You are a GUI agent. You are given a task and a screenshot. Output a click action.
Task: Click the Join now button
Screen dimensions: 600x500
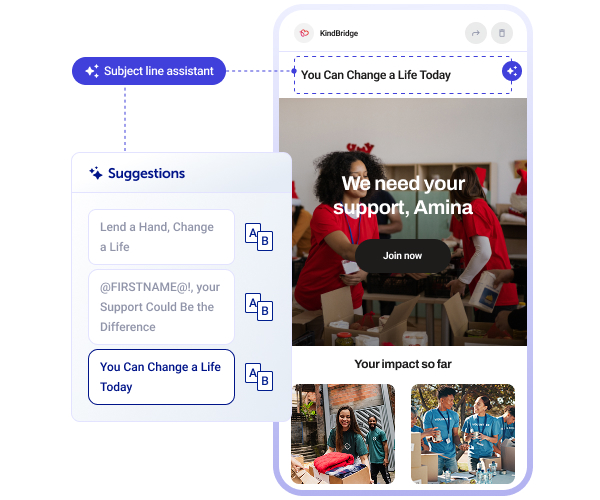tap(403, 256)
